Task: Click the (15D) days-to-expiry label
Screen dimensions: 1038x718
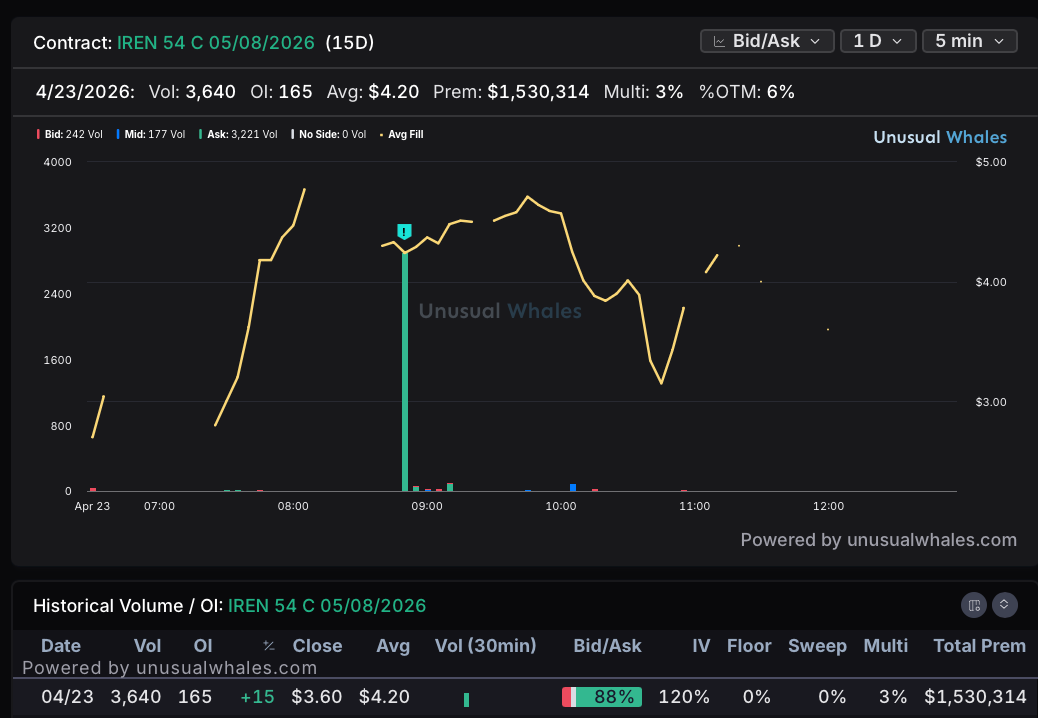Action: 350,42
